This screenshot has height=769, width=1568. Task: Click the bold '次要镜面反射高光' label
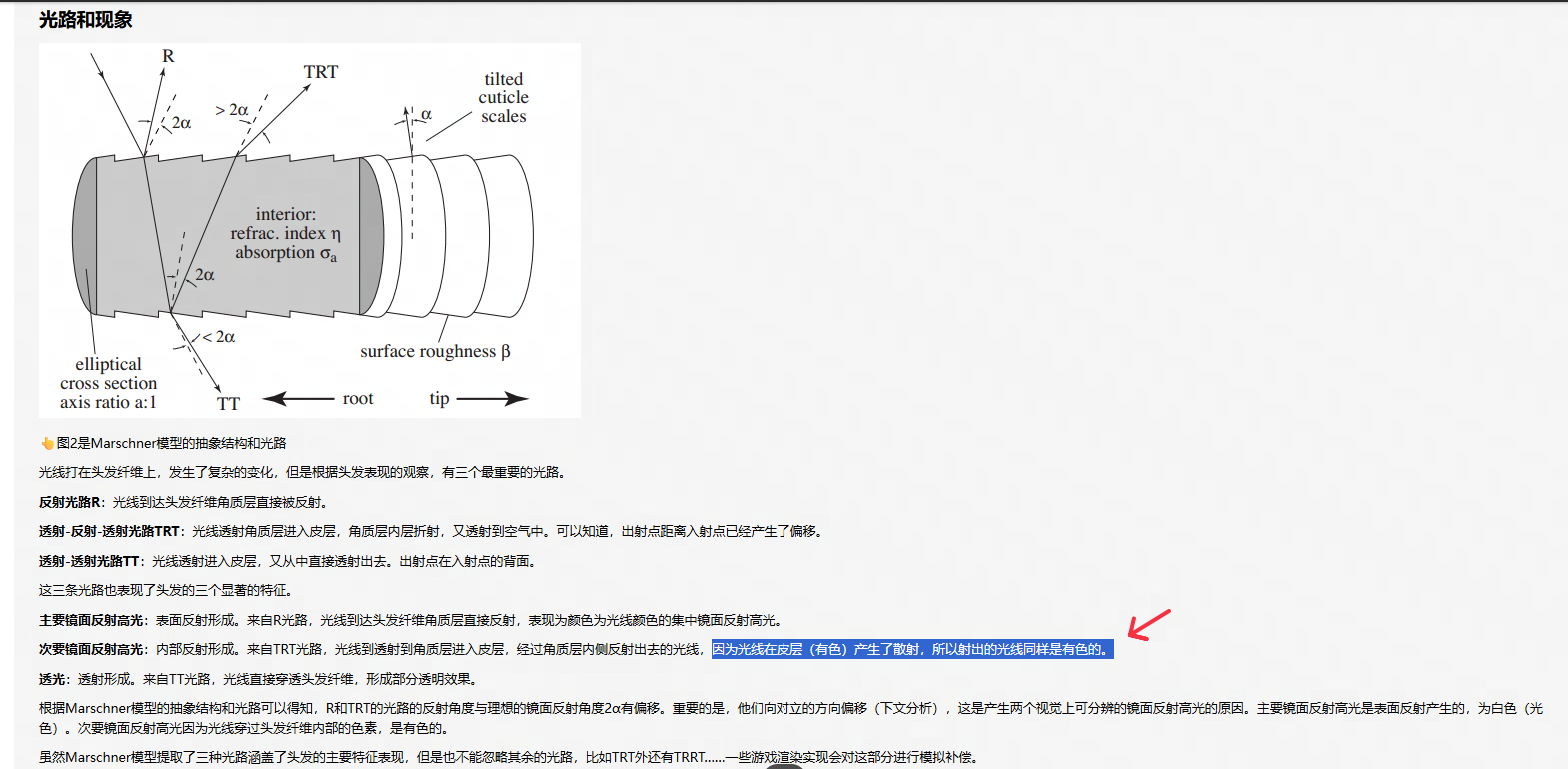[91, 650]
